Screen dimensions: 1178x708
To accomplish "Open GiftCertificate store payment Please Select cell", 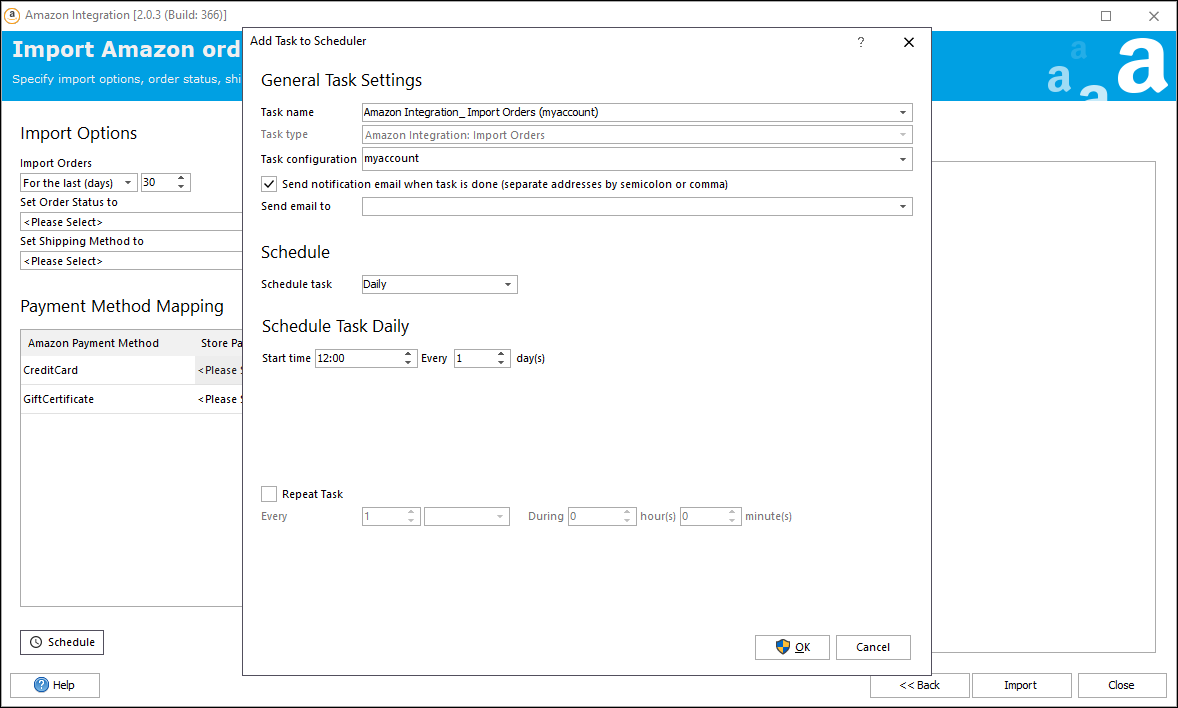I will [x=219, y=399].
